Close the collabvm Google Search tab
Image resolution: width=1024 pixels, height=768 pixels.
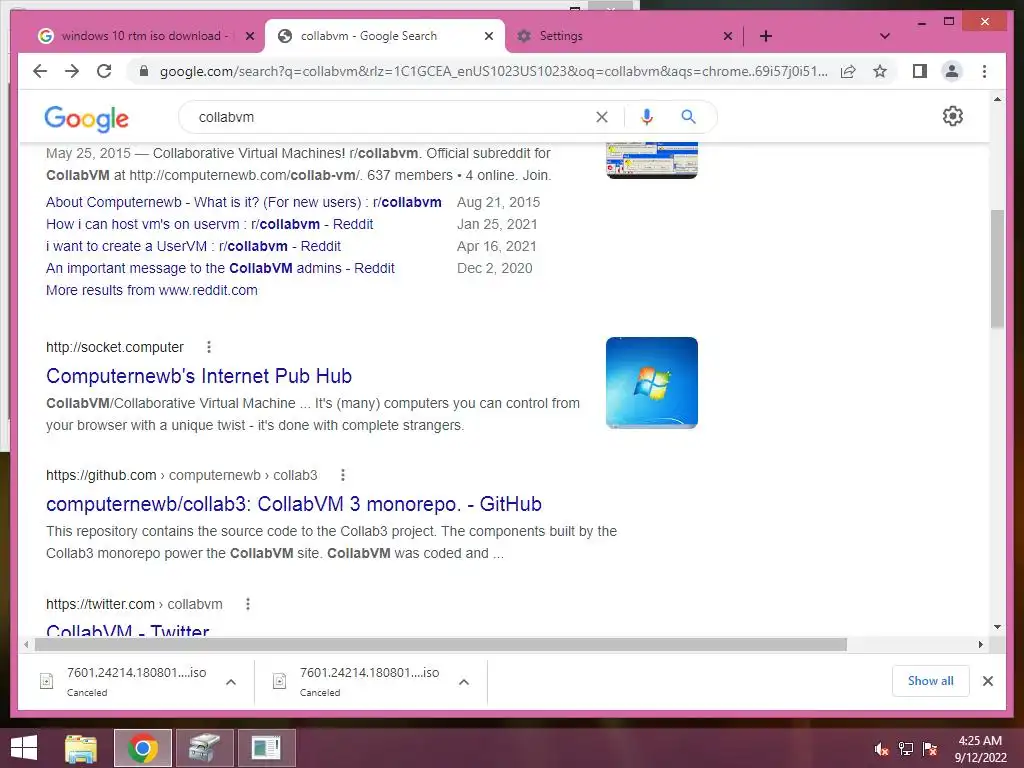tap(488, 37)
